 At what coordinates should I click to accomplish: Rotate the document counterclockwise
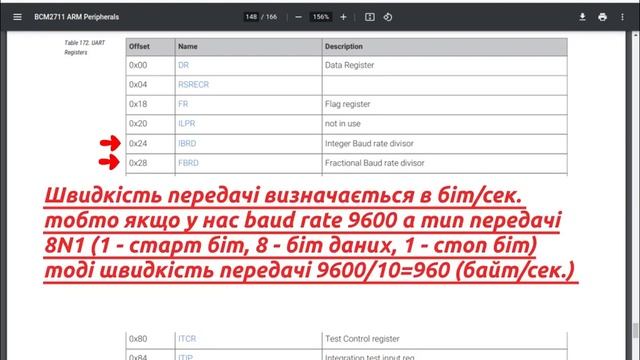388,17
